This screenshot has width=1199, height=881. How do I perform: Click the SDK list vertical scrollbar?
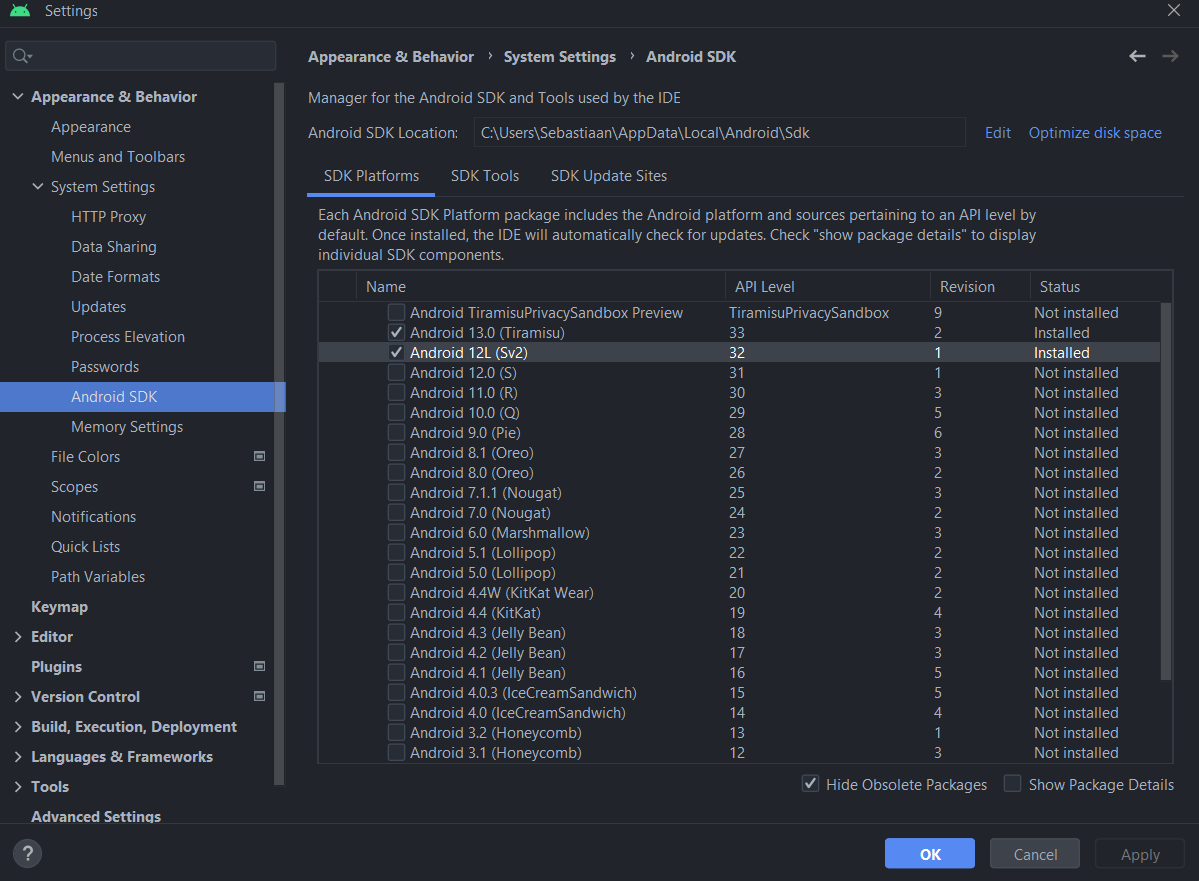[1165, 490]
